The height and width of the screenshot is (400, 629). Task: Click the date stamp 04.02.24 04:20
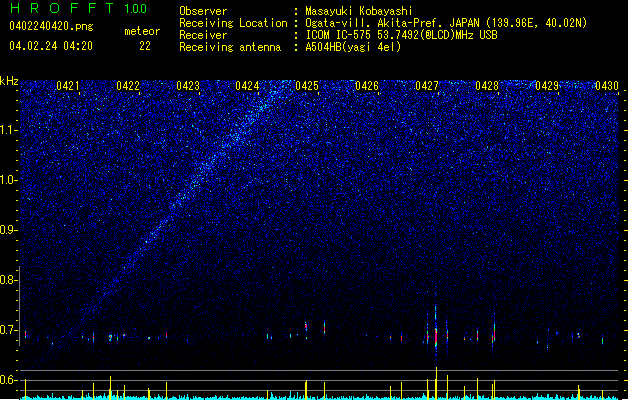51,46
